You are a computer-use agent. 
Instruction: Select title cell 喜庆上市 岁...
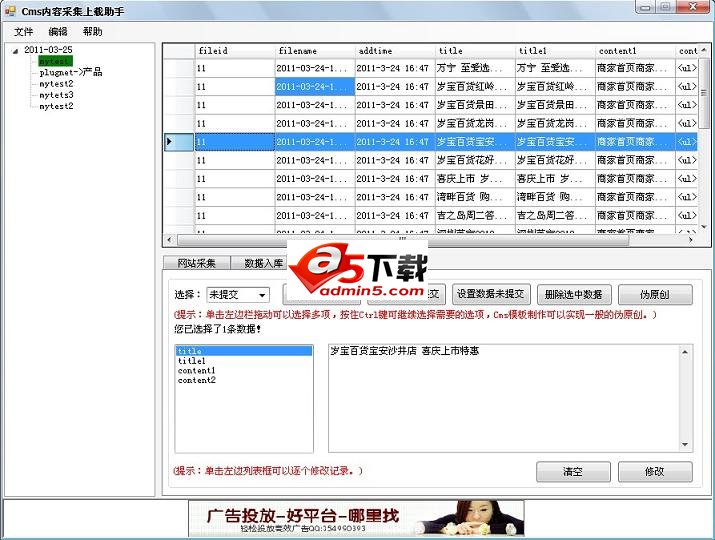click(x=475, y=179)
